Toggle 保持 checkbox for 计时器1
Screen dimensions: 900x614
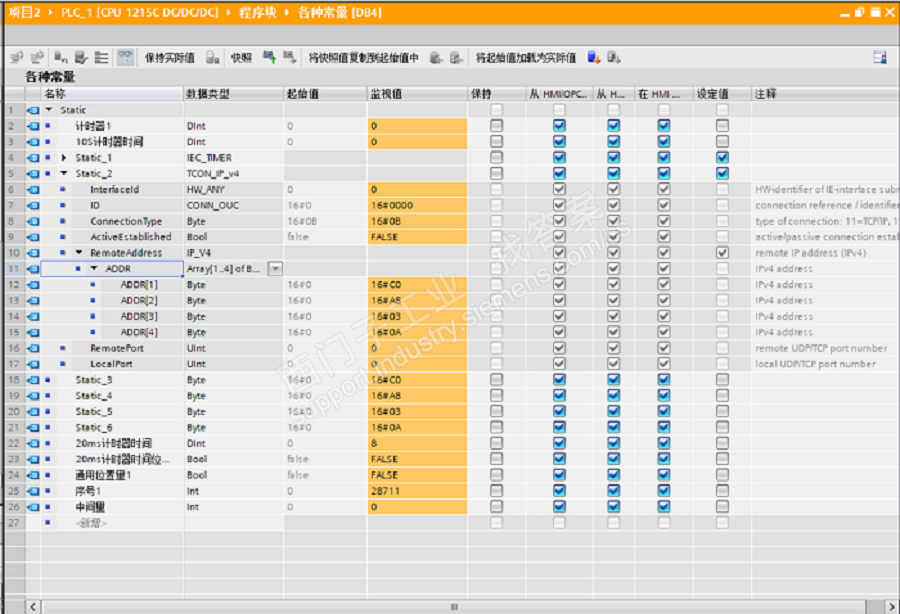coord(496,125)
